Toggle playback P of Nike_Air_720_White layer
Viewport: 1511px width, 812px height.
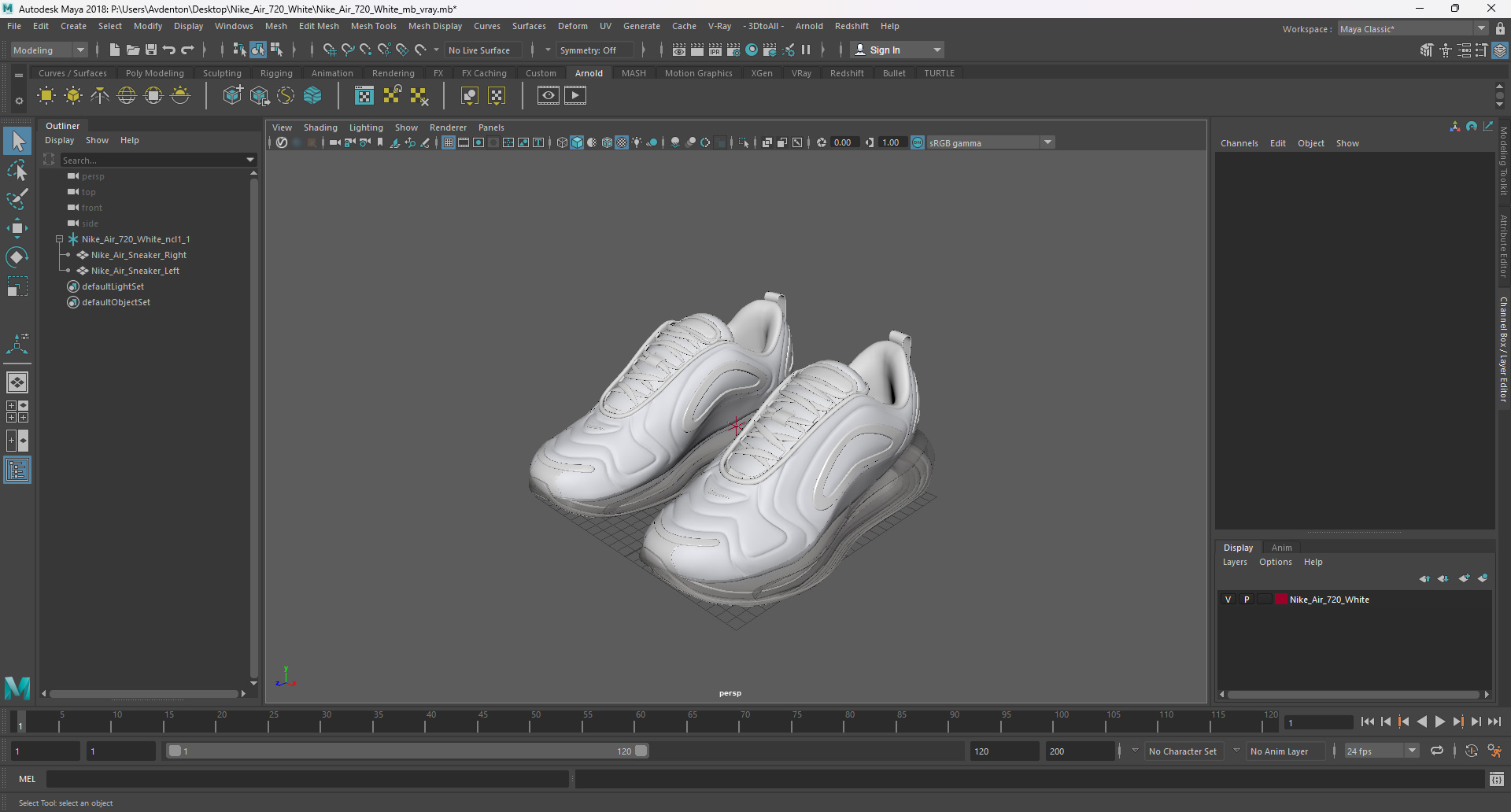coord(1247,600)
